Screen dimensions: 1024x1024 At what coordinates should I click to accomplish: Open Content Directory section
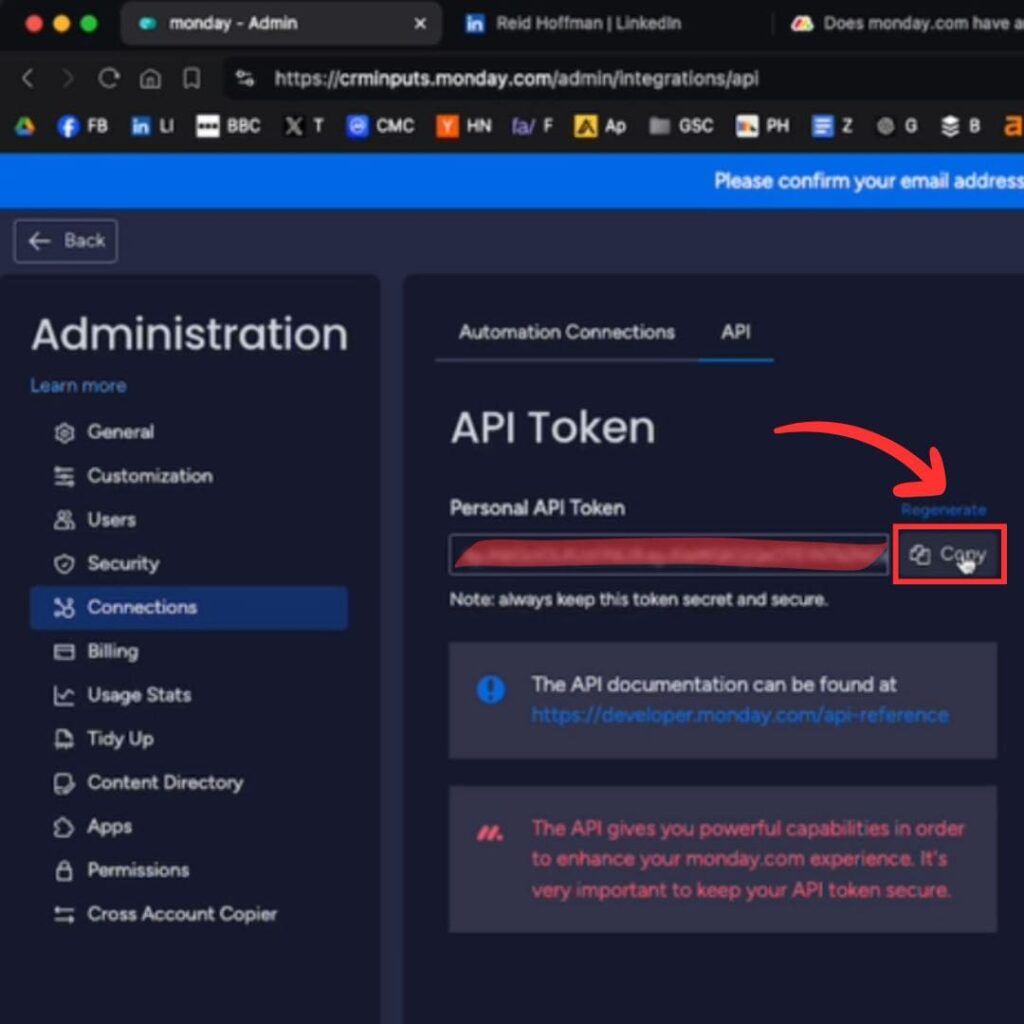pyautogui.click(x=148, y=782)
